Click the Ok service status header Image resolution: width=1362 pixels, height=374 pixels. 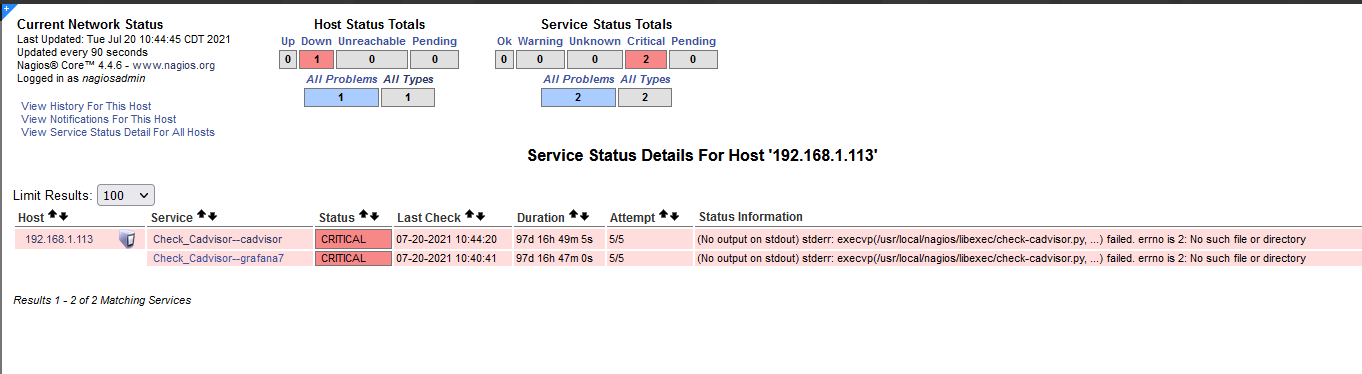point(504,41)
